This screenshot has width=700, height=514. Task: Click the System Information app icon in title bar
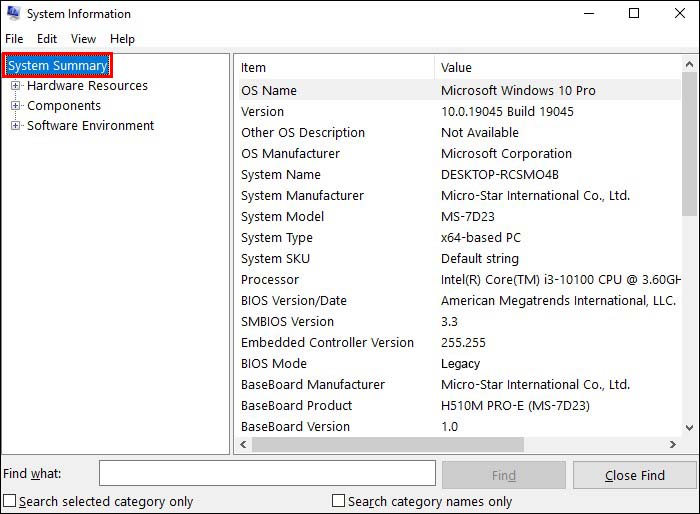coord(13,14)
